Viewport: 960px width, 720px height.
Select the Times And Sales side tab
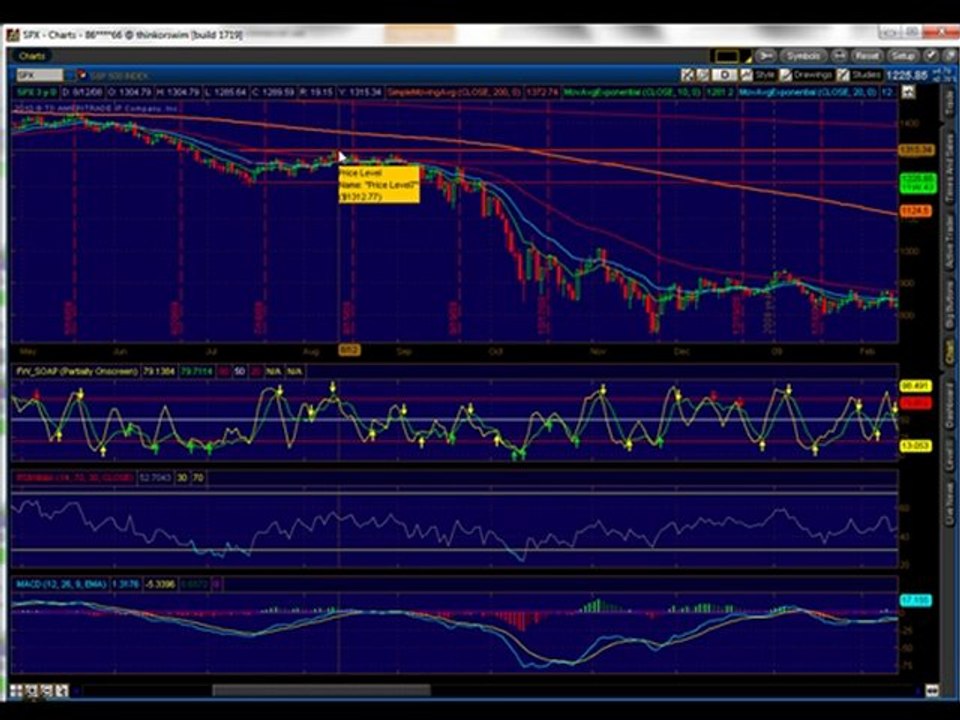coord(950,167)
